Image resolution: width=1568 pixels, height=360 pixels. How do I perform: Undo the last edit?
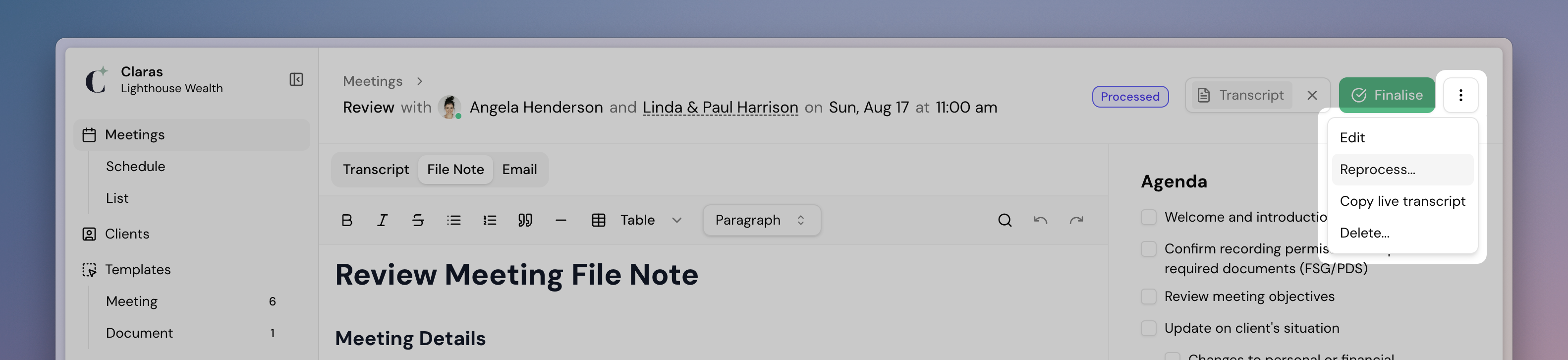[1040, 220]
